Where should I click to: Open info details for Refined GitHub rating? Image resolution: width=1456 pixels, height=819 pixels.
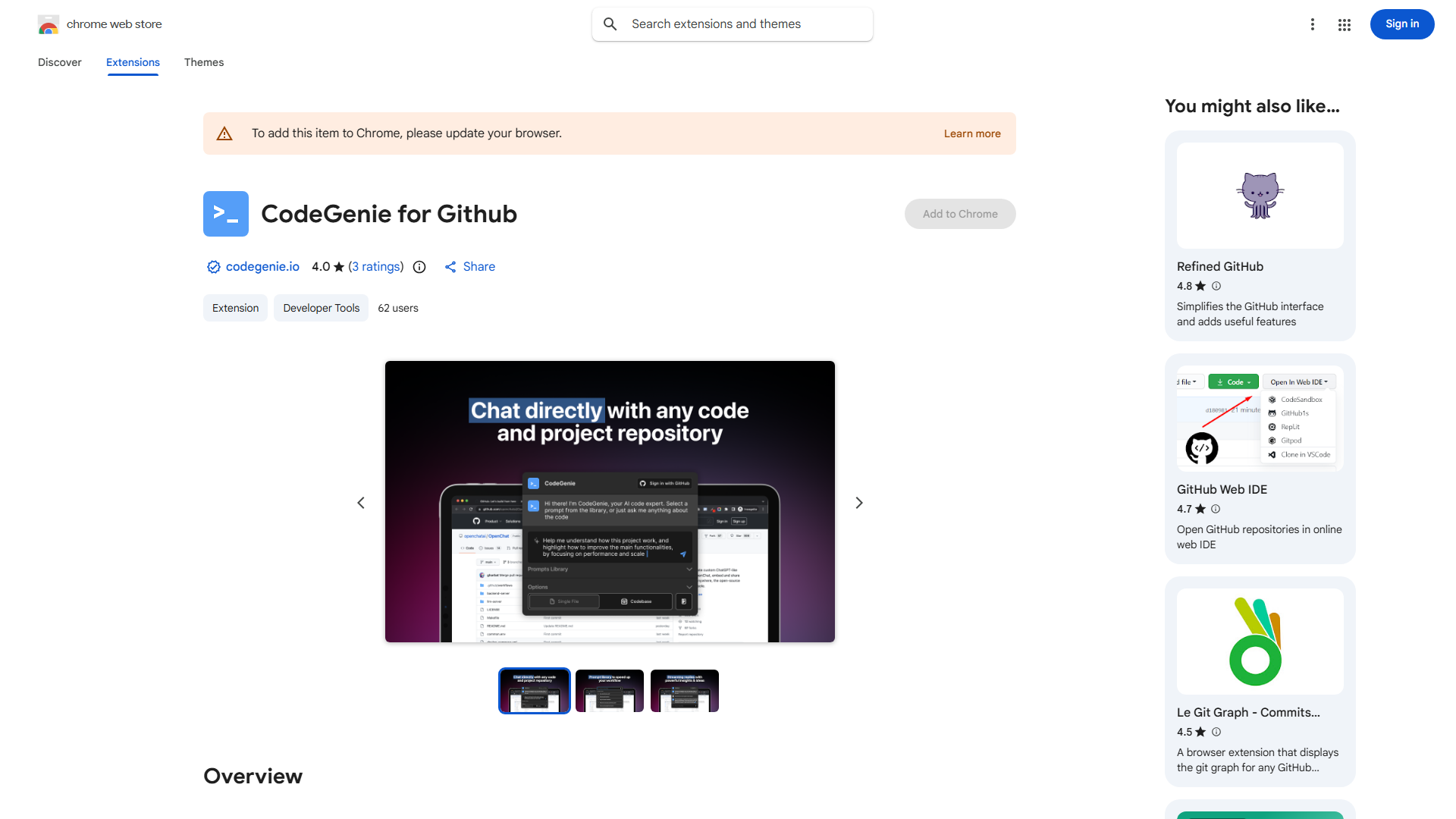(x=1216, y=286)
